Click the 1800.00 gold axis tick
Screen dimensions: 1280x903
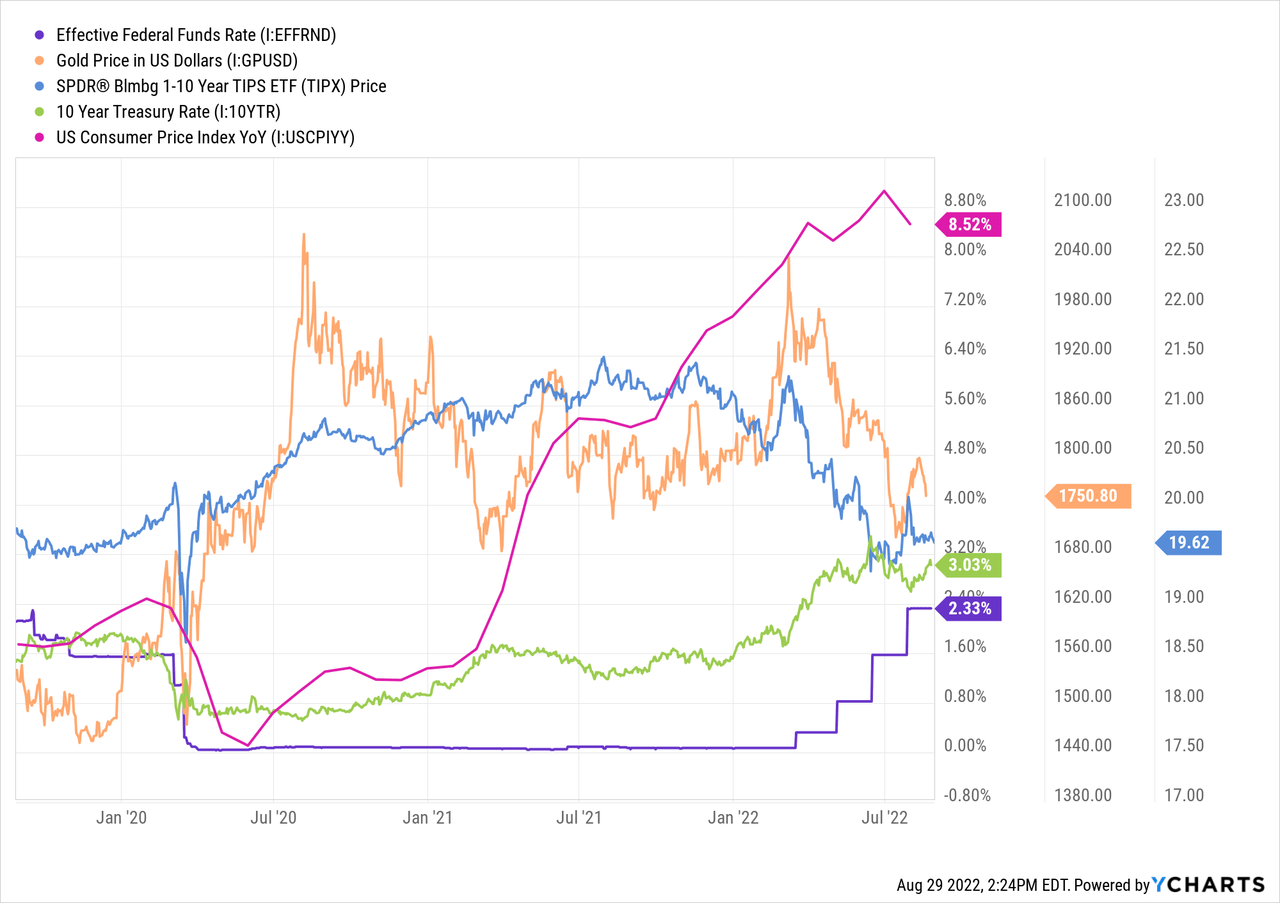[1083, 448]
